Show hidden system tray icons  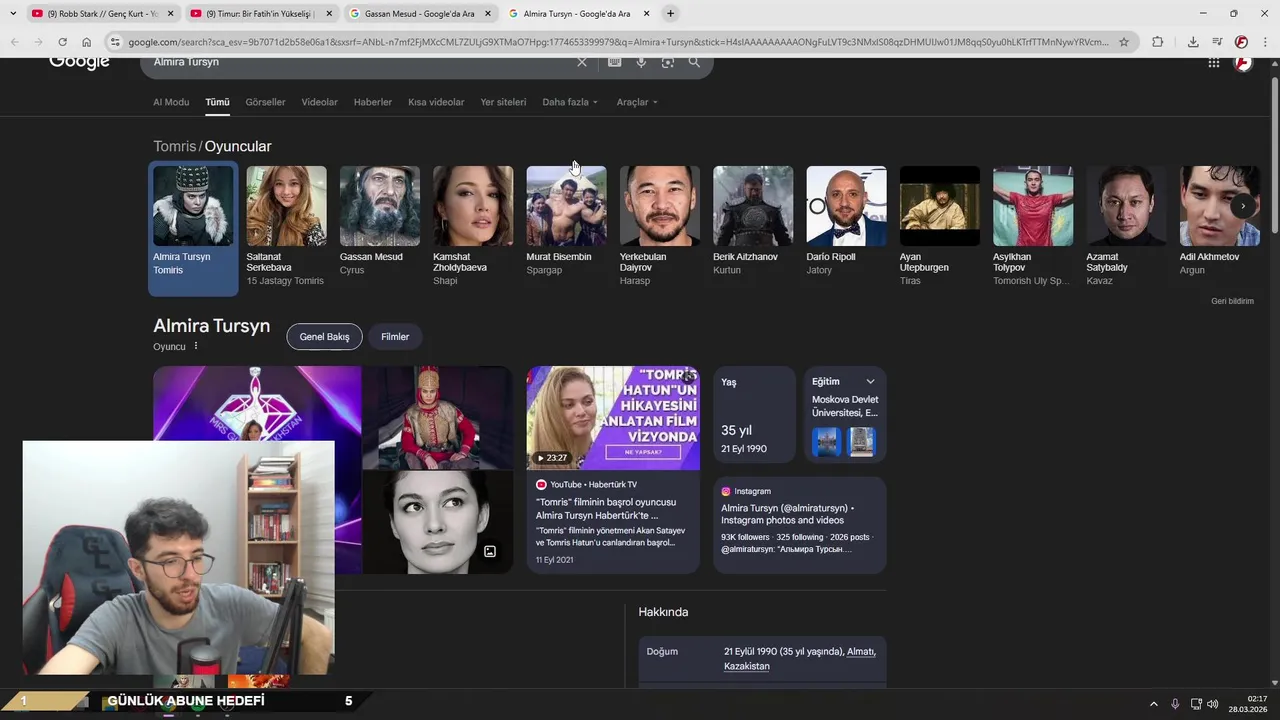1153,704
